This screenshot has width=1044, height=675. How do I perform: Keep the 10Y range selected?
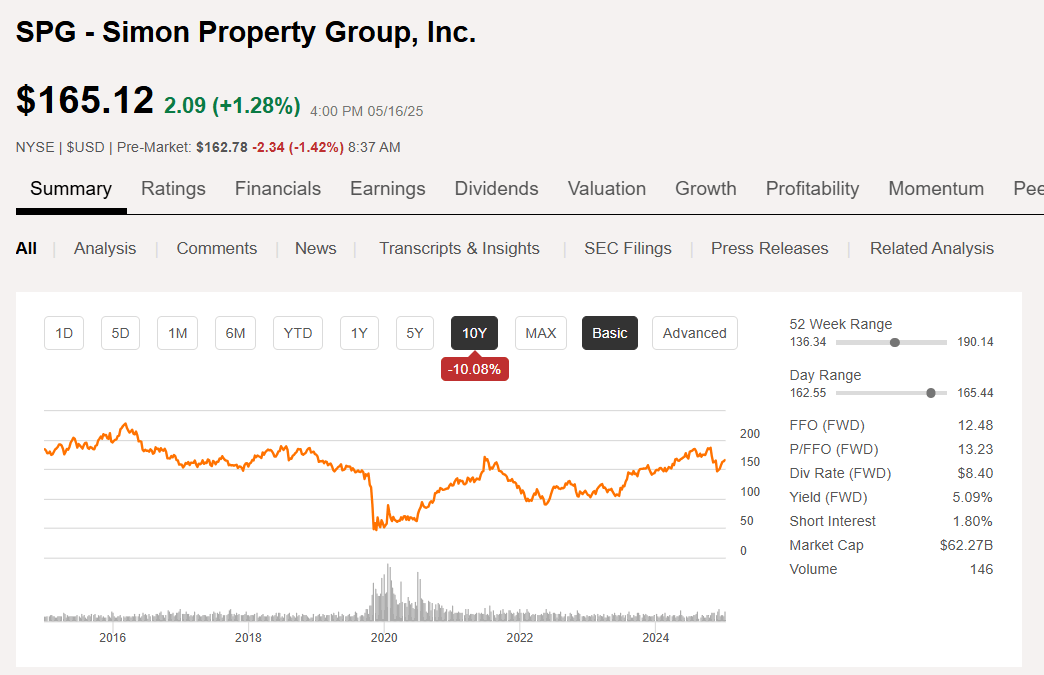(x=474, y=333)
